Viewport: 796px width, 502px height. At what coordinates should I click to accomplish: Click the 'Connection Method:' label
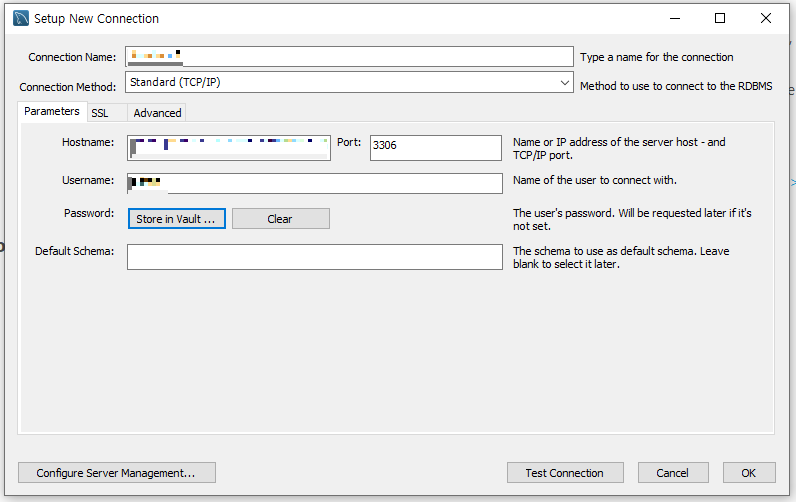(68, 87)
